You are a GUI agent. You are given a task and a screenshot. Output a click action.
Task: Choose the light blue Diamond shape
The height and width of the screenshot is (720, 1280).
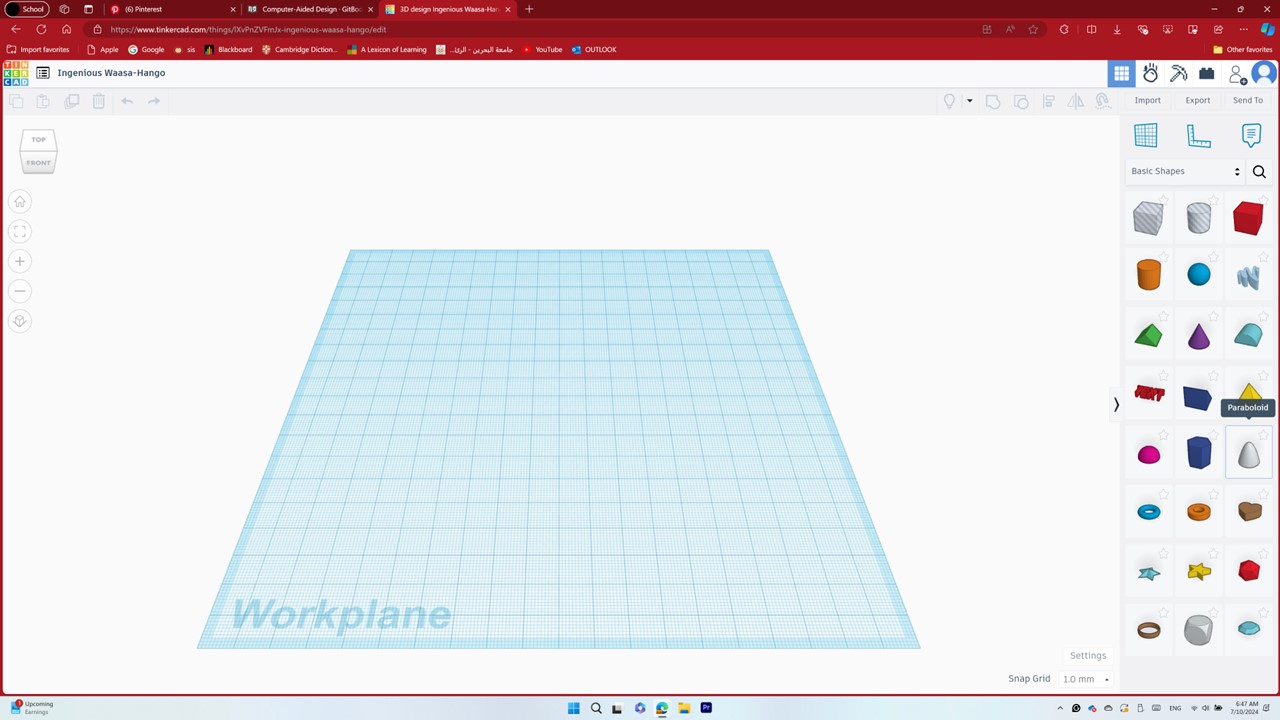point(1249,629)
